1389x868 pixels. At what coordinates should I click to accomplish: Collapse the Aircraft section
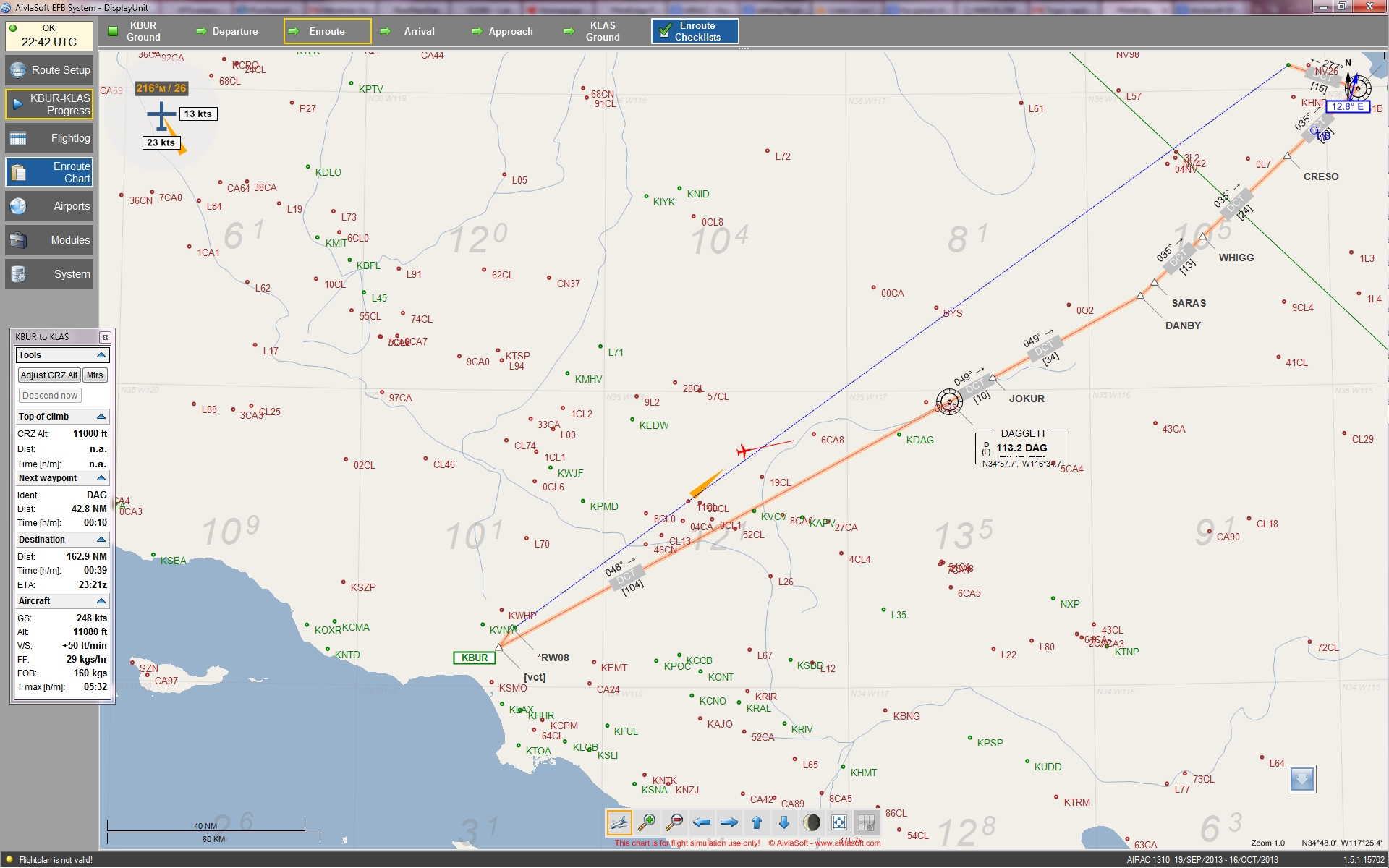pos(101,601)
